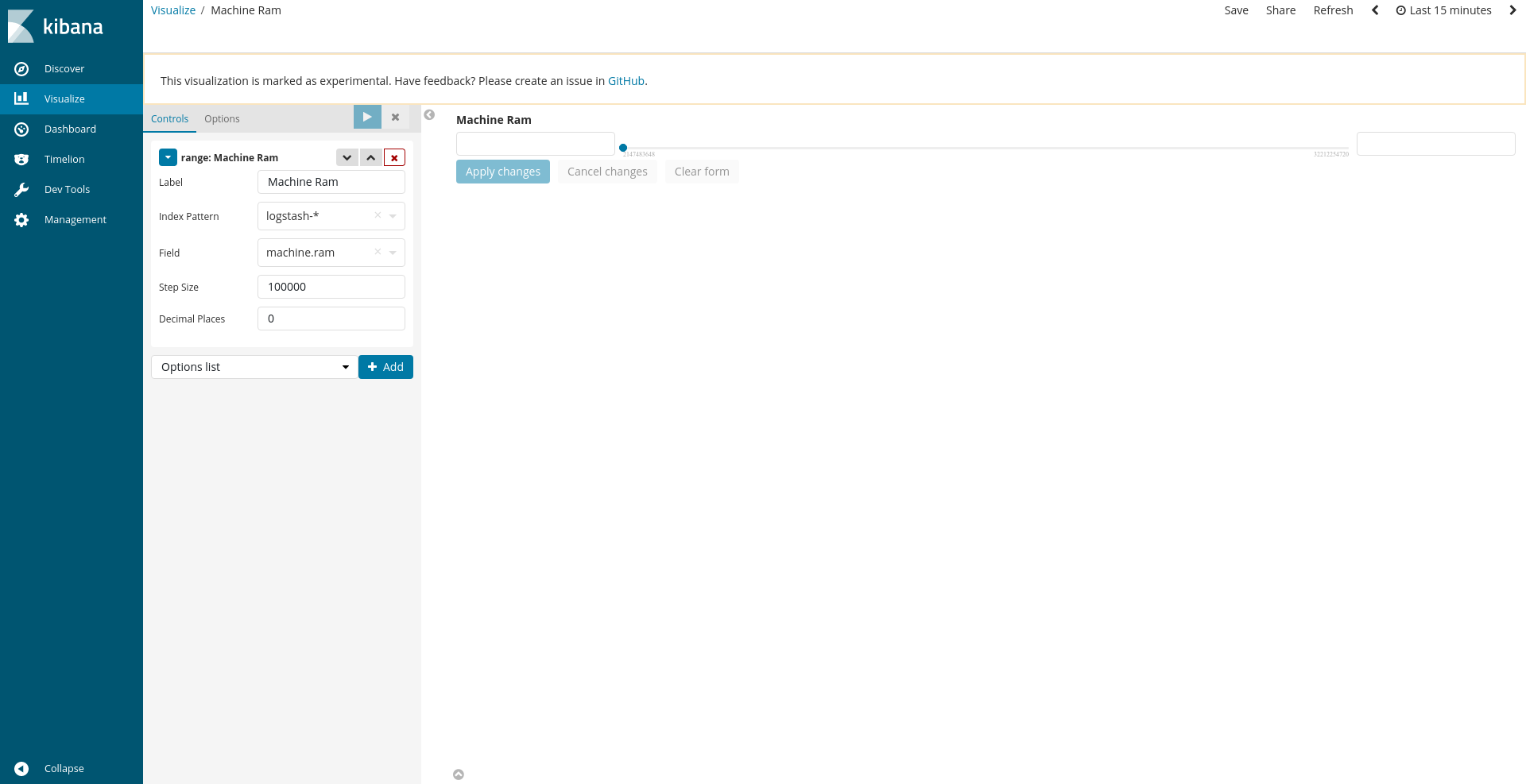Move Machine Ram control down

pos(347,157)
